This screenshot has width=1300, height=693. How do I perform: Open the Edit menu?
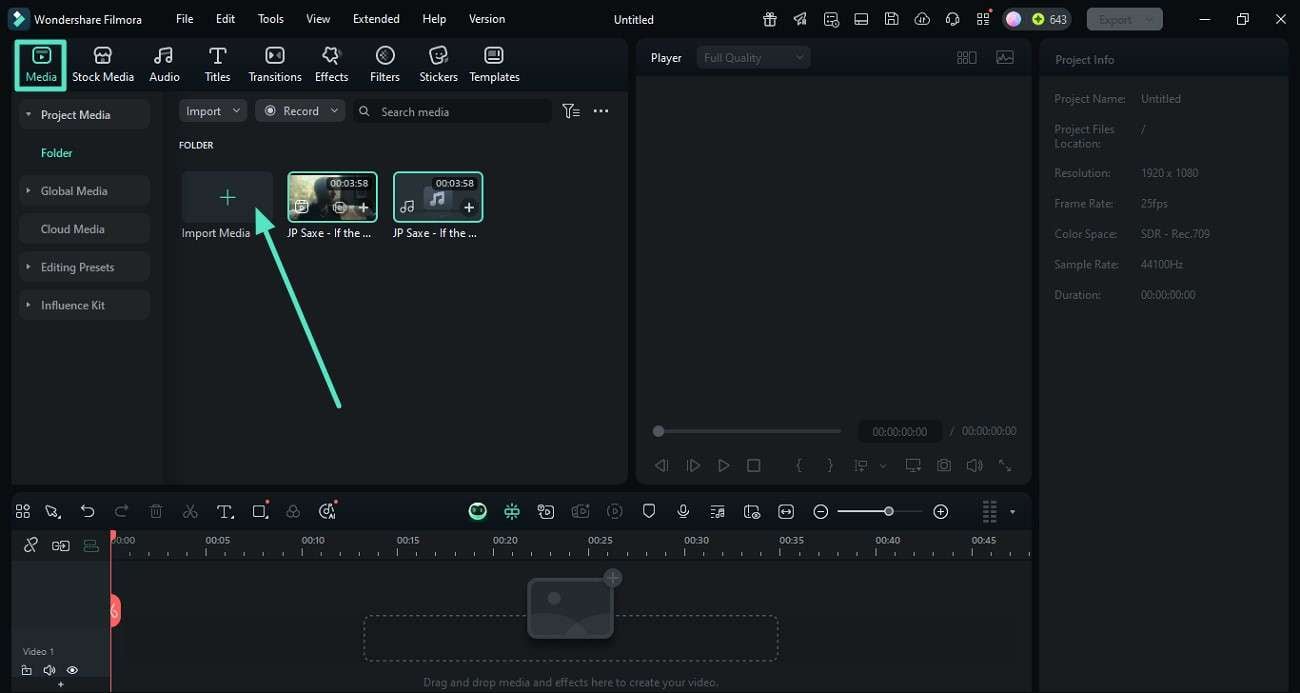(x=225, y=19)
